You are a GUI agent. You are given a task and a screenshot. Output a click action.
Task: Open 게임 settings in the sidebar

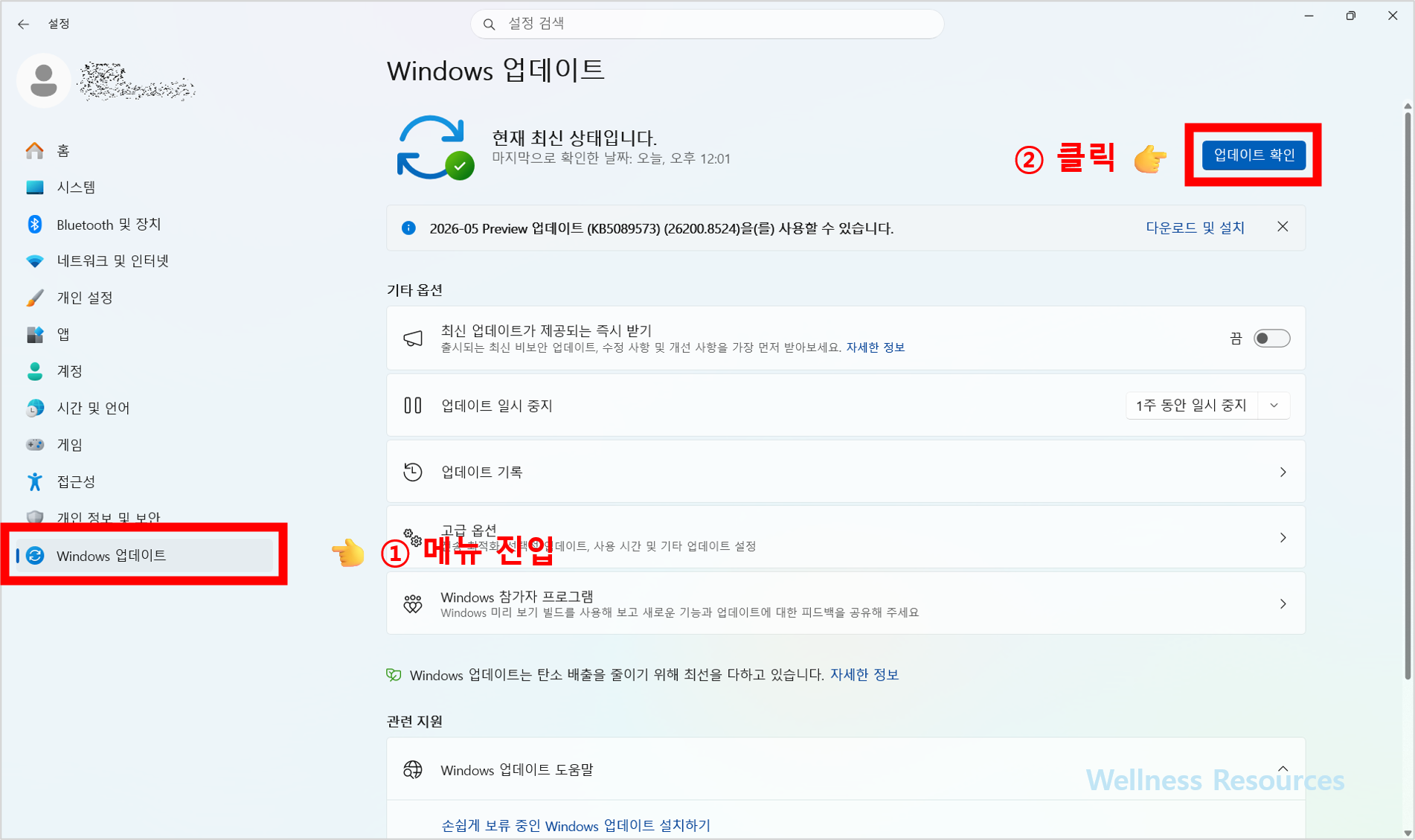point(146,445)
